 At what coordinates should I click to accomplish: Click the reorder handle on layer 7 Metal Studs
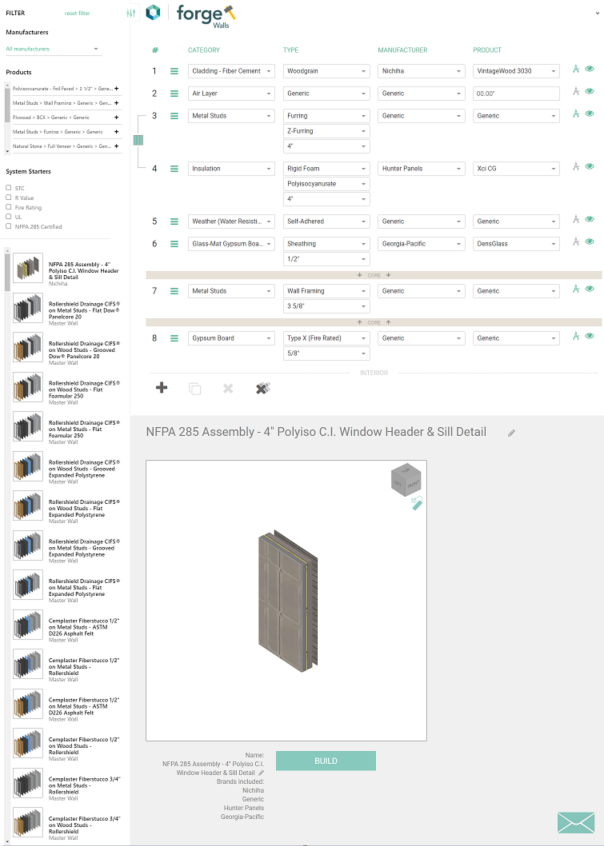174,291
